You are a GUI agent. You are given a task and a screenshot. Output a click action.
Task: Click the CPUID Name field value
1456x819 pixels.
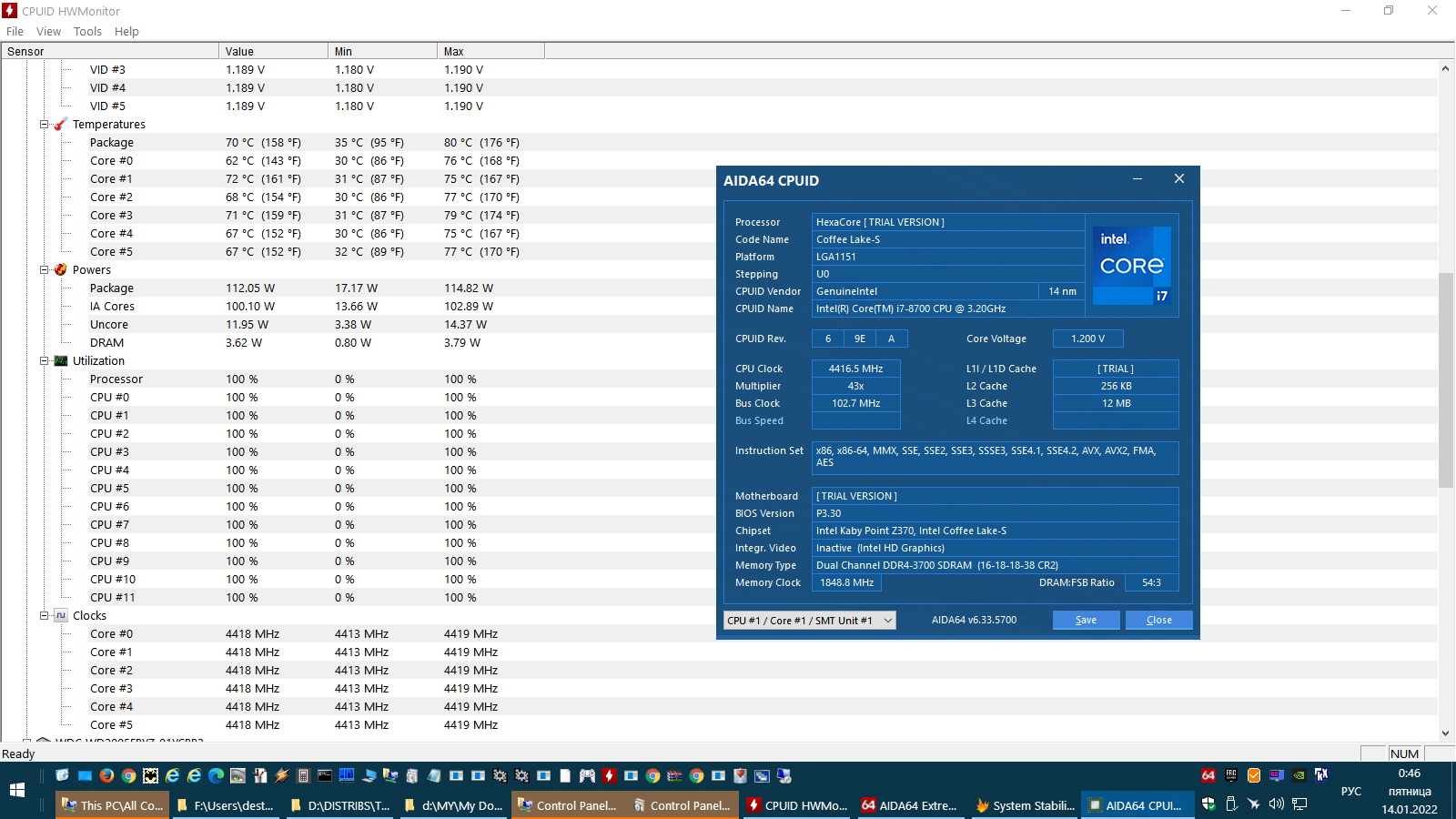(948, 308)
